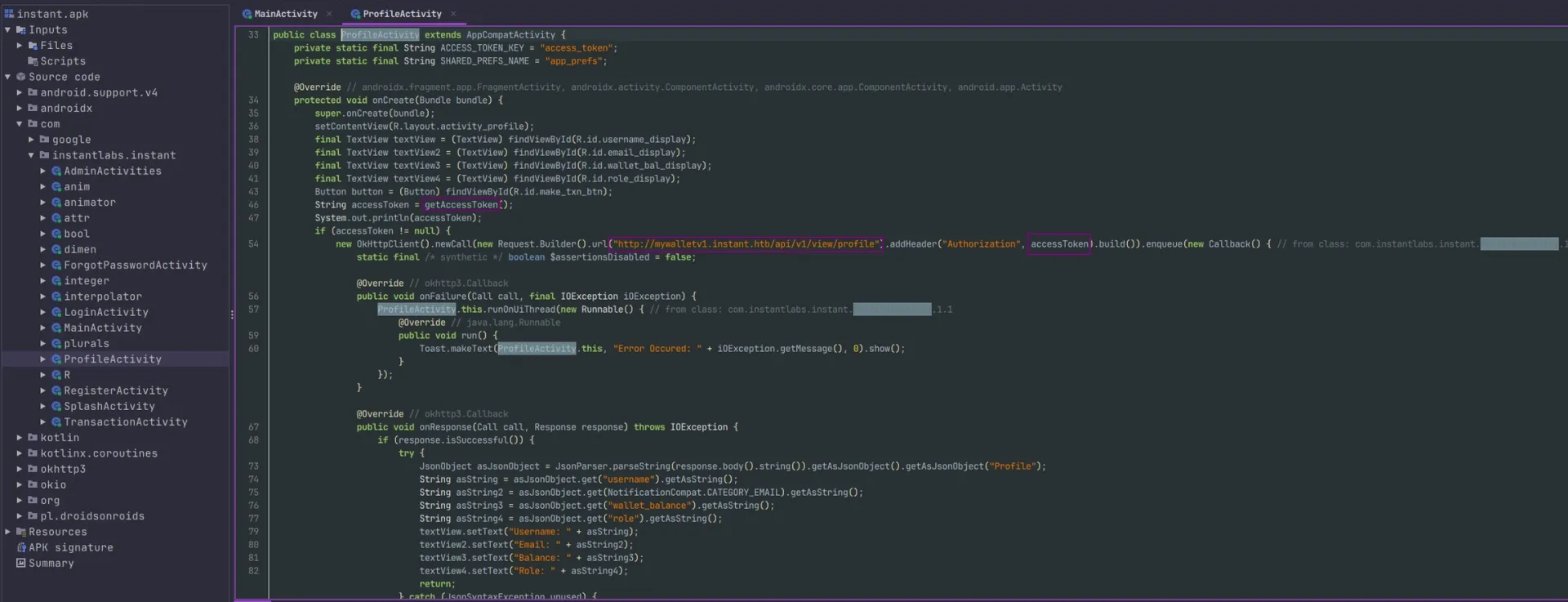The image size is (1568, 602).
Task: Click the getAccessToken method call
Action: pos(461,205)
